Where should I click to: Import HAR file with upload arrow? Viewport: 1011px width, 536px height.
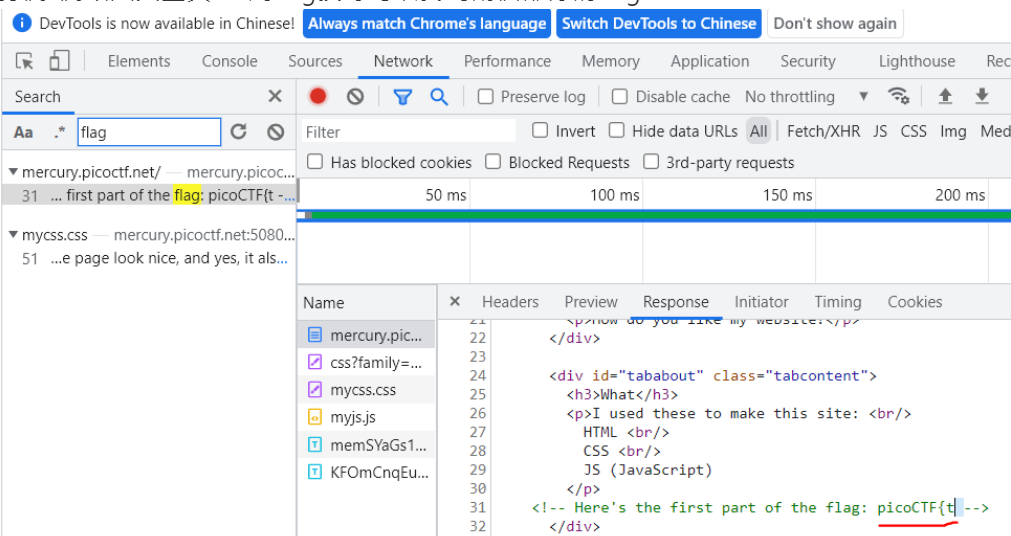tap(945, 96)
